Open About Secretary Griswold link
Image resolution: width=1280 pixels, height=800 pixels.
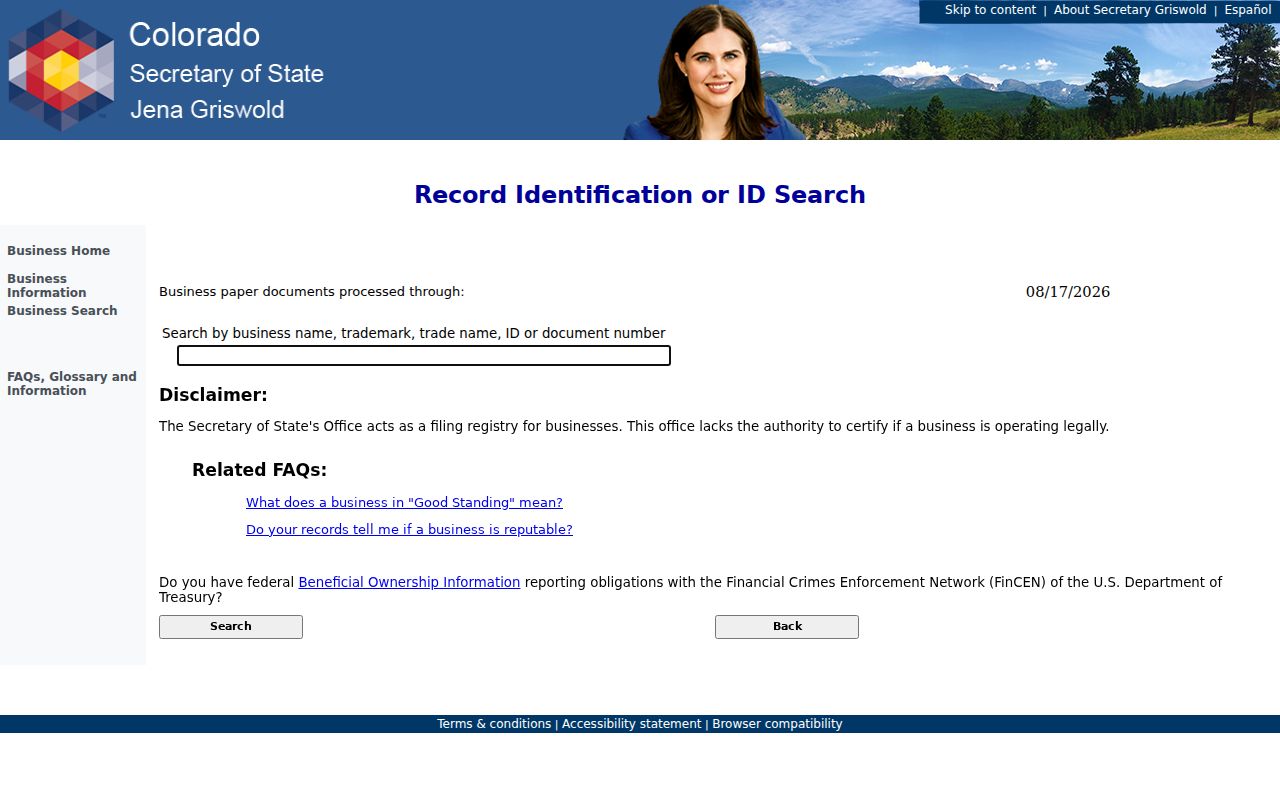pos(1130,10)
